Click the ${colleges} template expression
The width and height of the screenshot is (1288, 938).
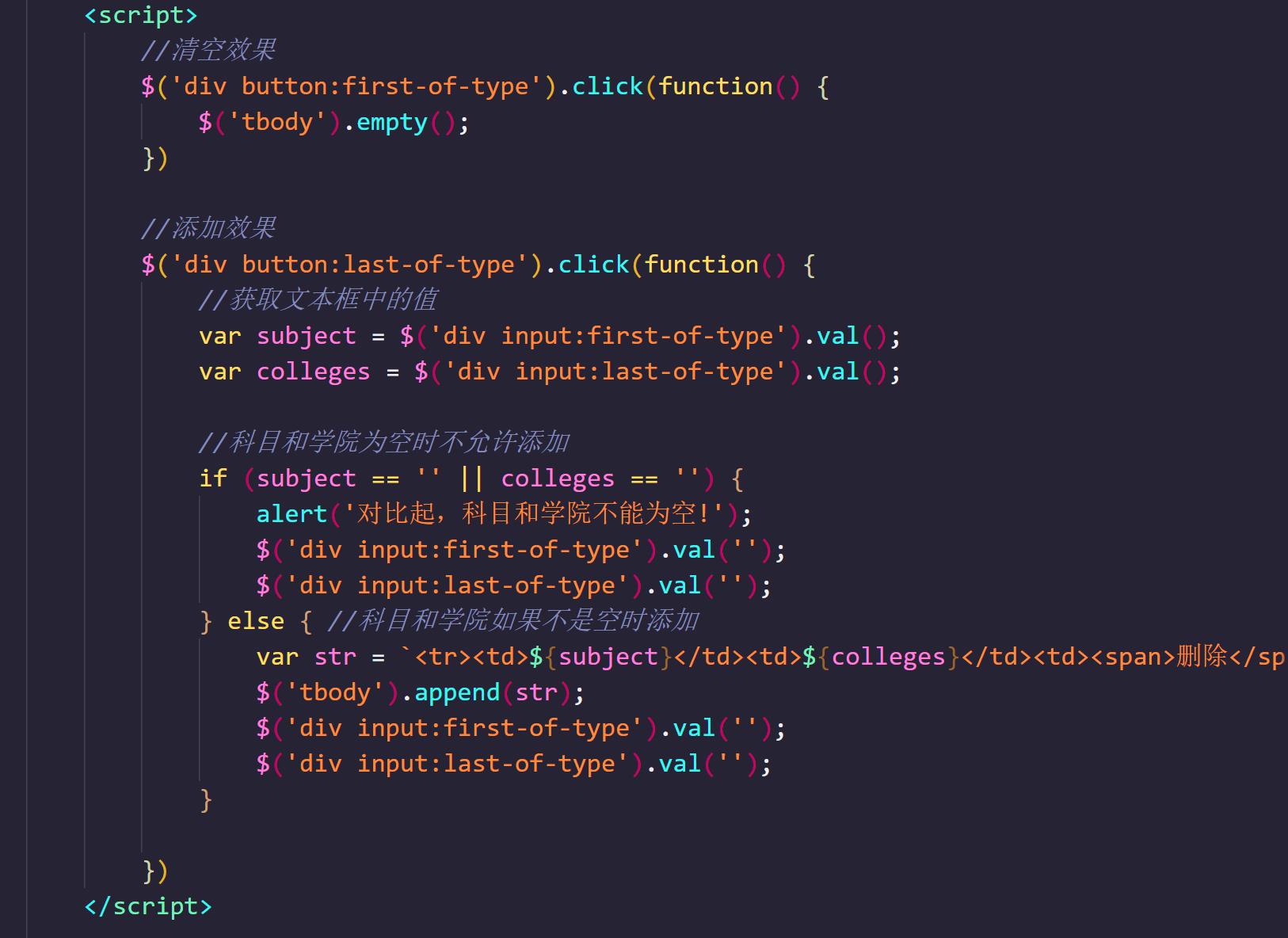881,657
